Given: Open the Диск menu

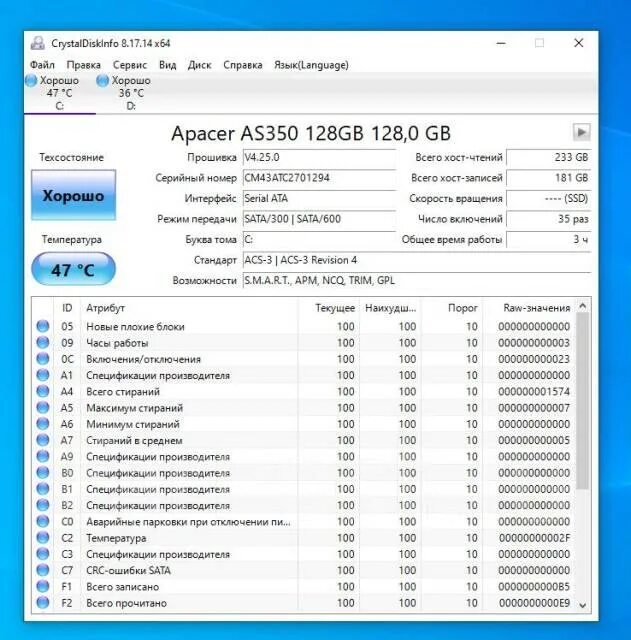Looking at the screenshot, I should [x=199, y=65].
